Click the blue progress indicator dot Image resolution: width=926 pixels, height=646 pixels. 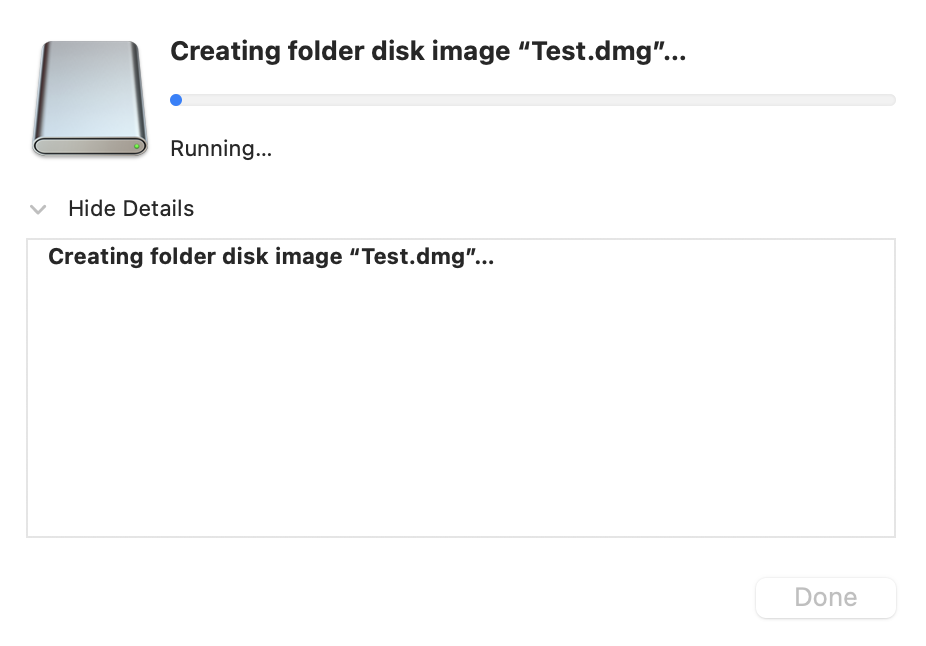176,100
